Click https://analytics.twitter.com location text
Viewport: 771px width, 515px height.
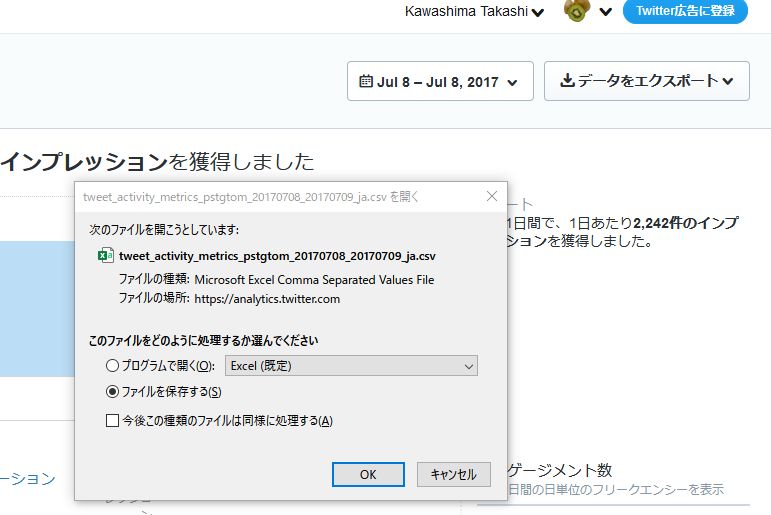[x=267, y=299]
